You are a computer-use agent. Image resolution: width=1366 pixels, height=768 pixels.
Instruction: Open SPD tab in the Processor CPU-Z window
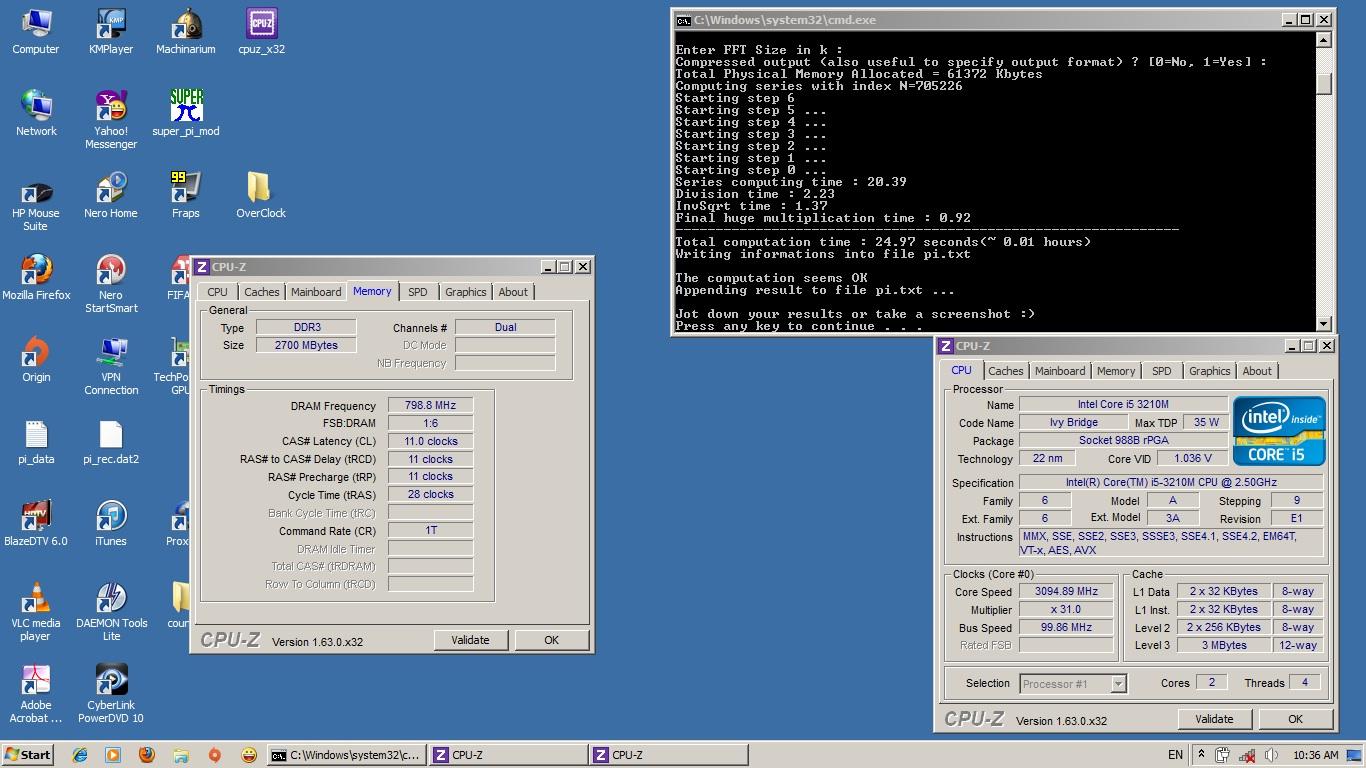[1161, 371]
